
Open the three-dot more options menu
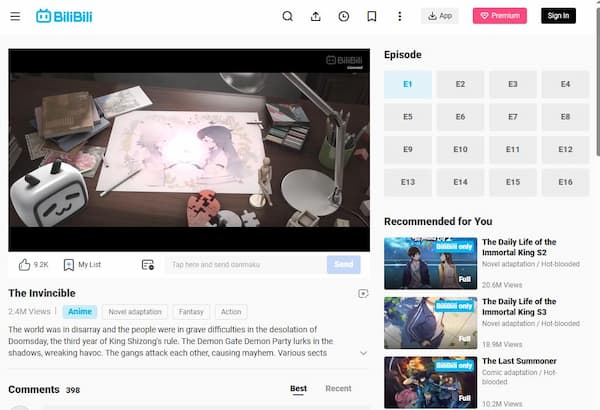pos(399,16)
